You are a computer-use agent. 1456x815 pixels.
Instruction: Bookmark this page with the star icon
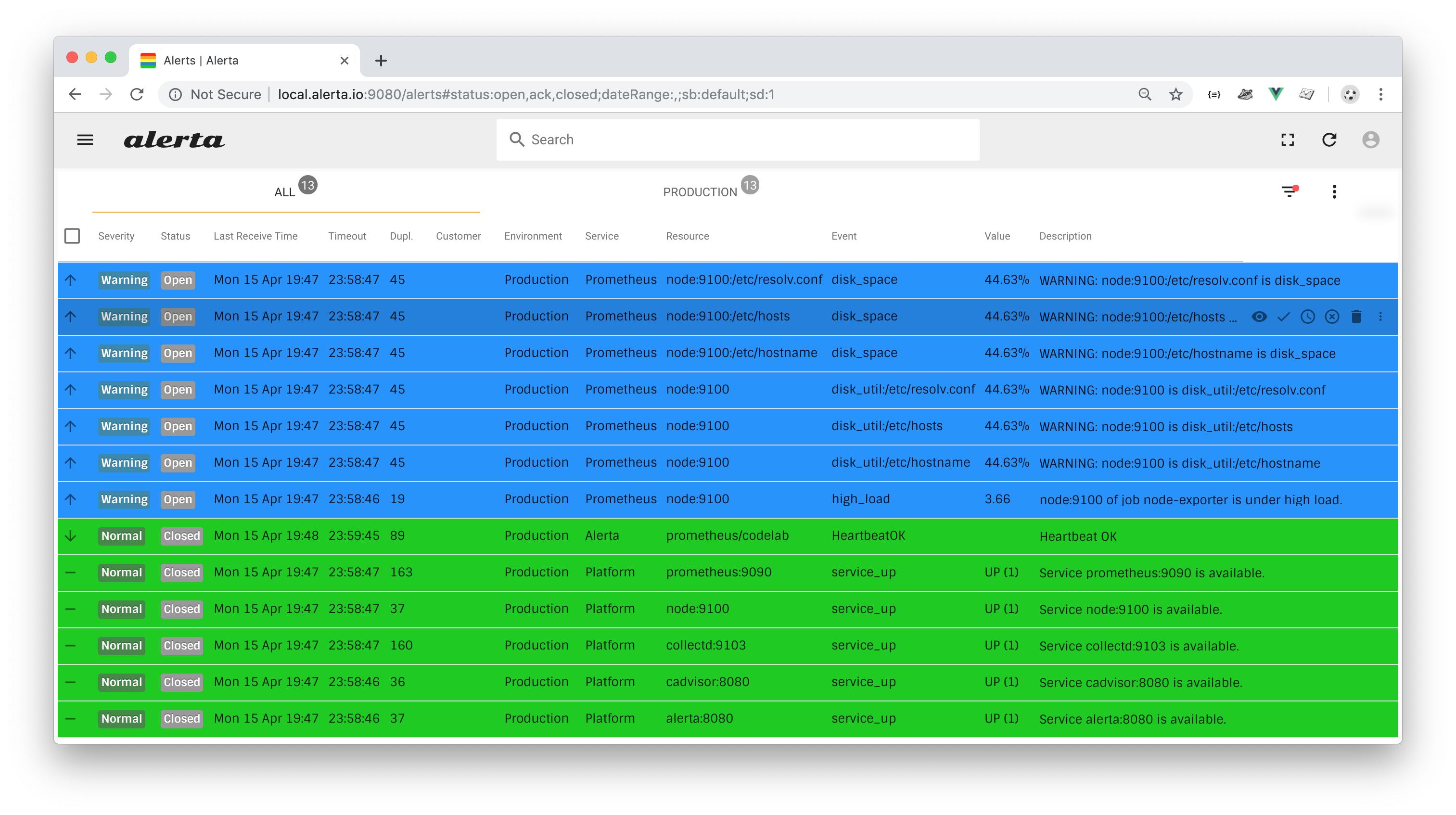(x=1175, y=94)
